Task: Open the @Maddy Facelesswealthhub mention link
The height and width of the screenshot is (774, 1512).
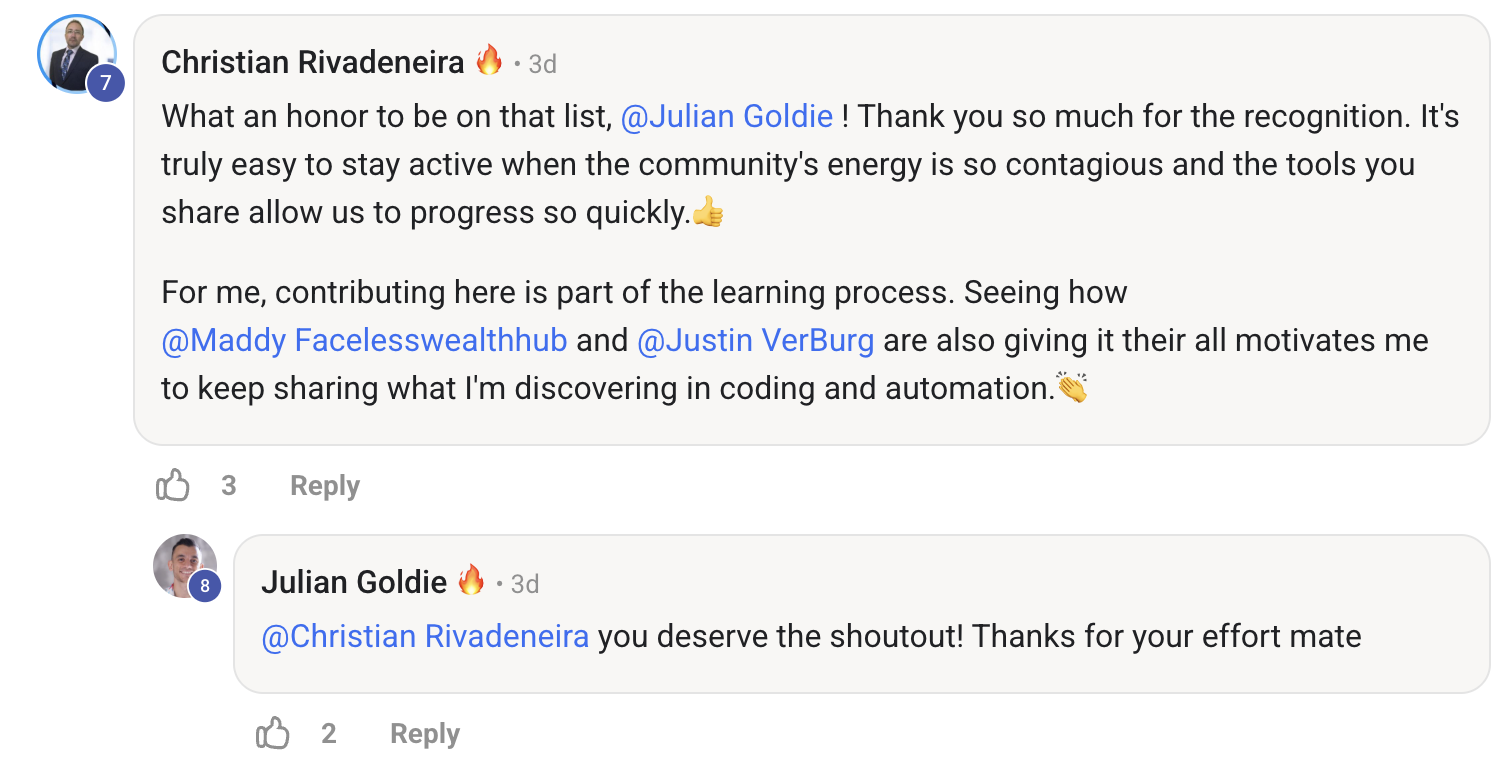Action: point(364,341)
